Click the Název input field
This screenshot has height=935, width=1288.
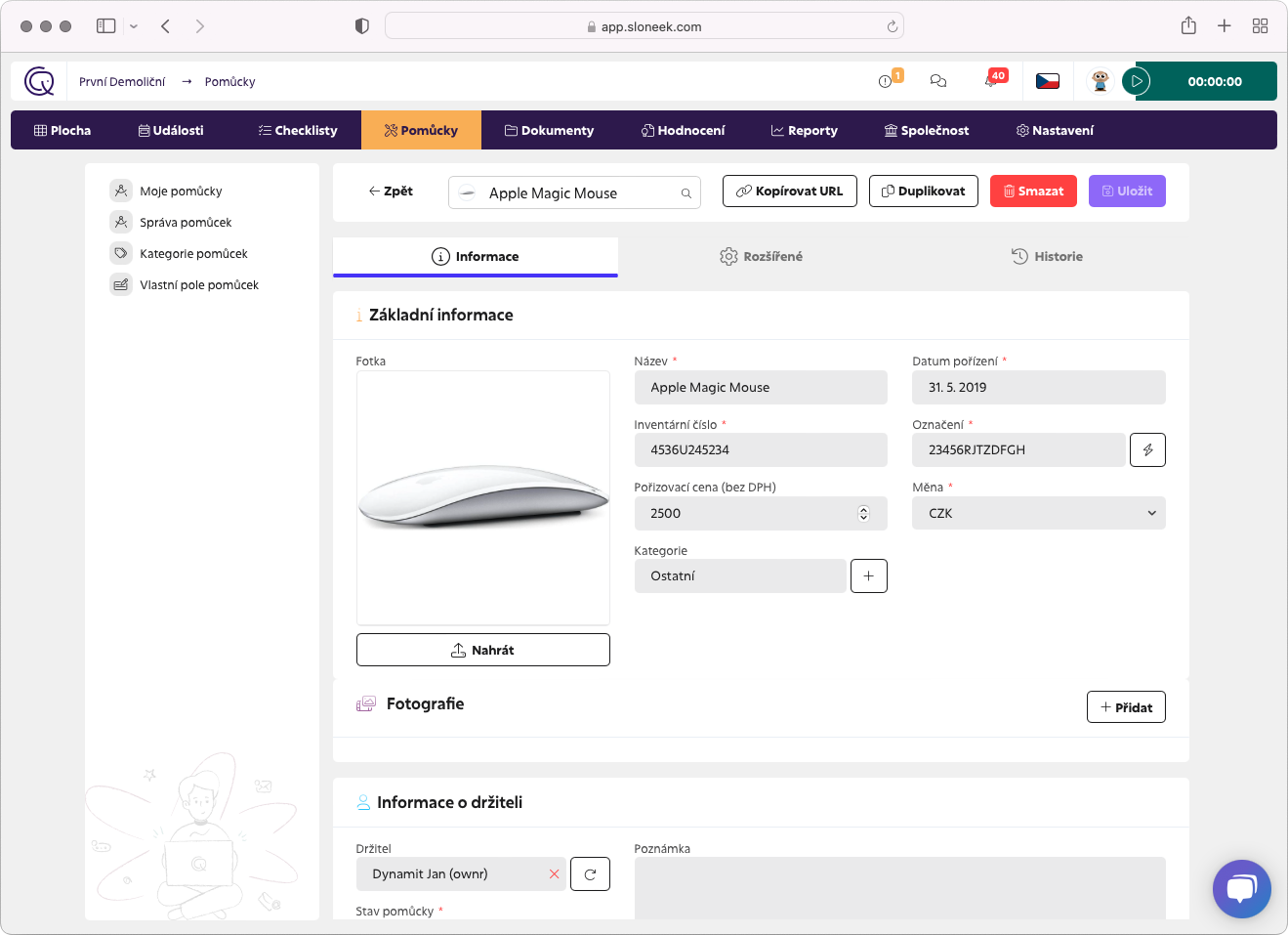761,387
